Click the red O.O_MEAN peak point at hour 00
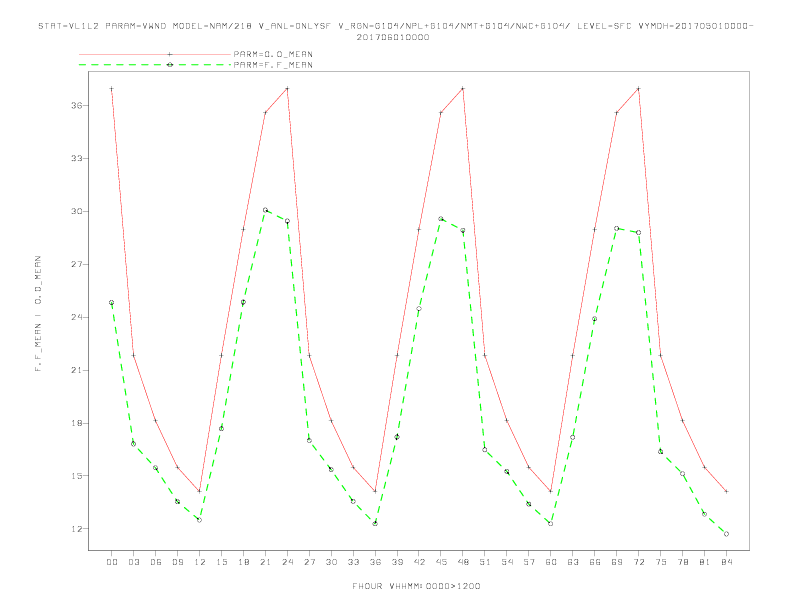This screenshot has height=612, width=792. [x=112, y=89]
